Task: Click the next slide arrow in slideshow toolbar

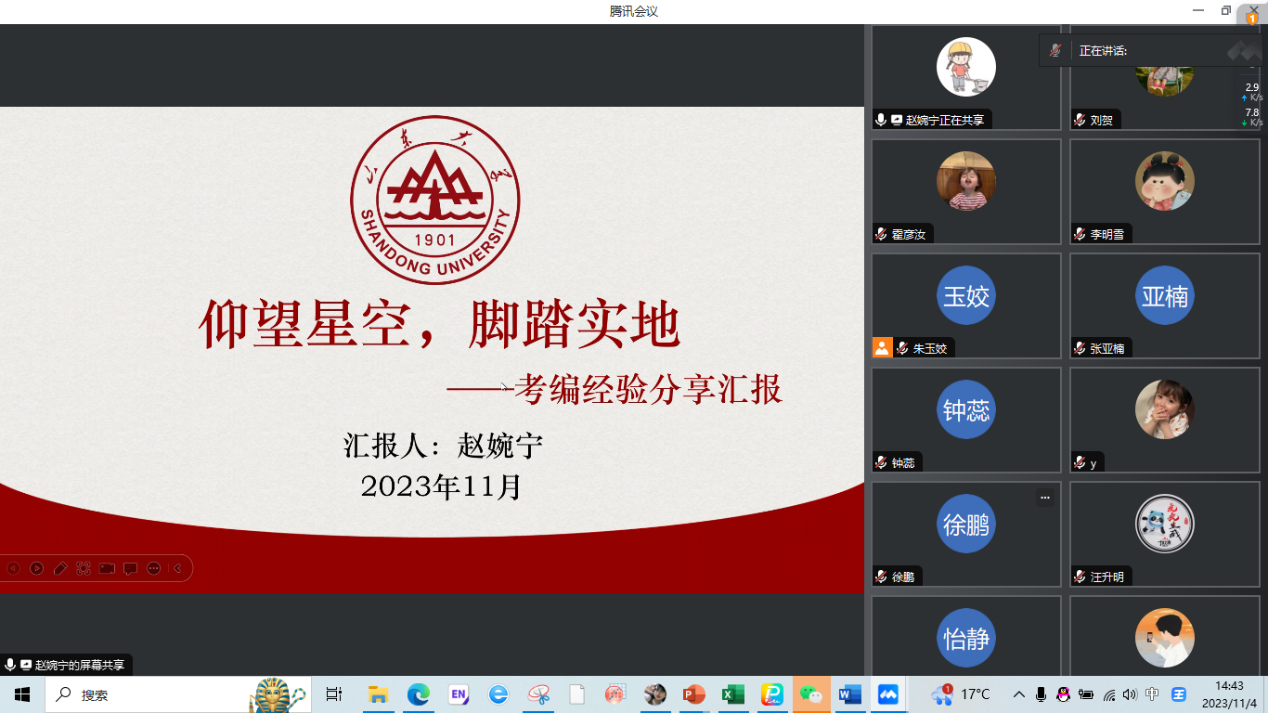Action: (x=37, y=568)
